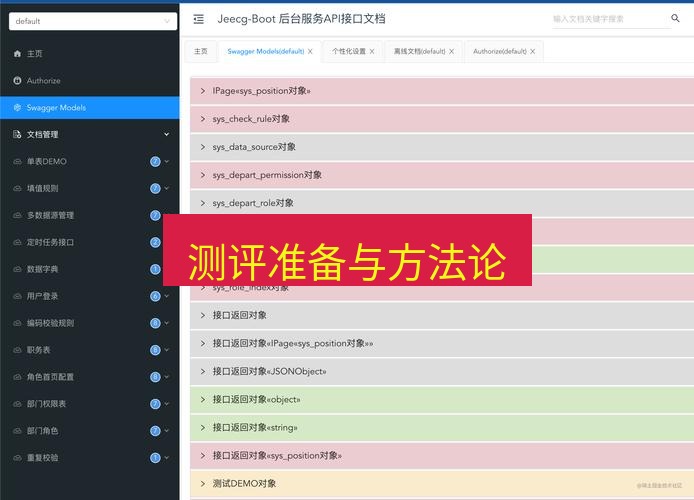Viewport: 694px width, 500px height.
Task: Open the 数据字典 API group
Action: [89, 269]
